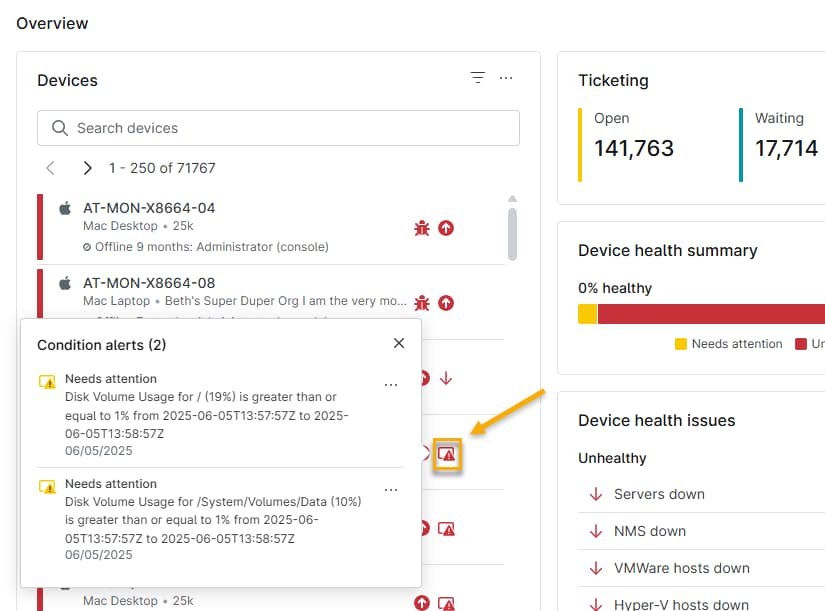Click the bug icon on AT-MON-X8664-04

tap(420, 228)
